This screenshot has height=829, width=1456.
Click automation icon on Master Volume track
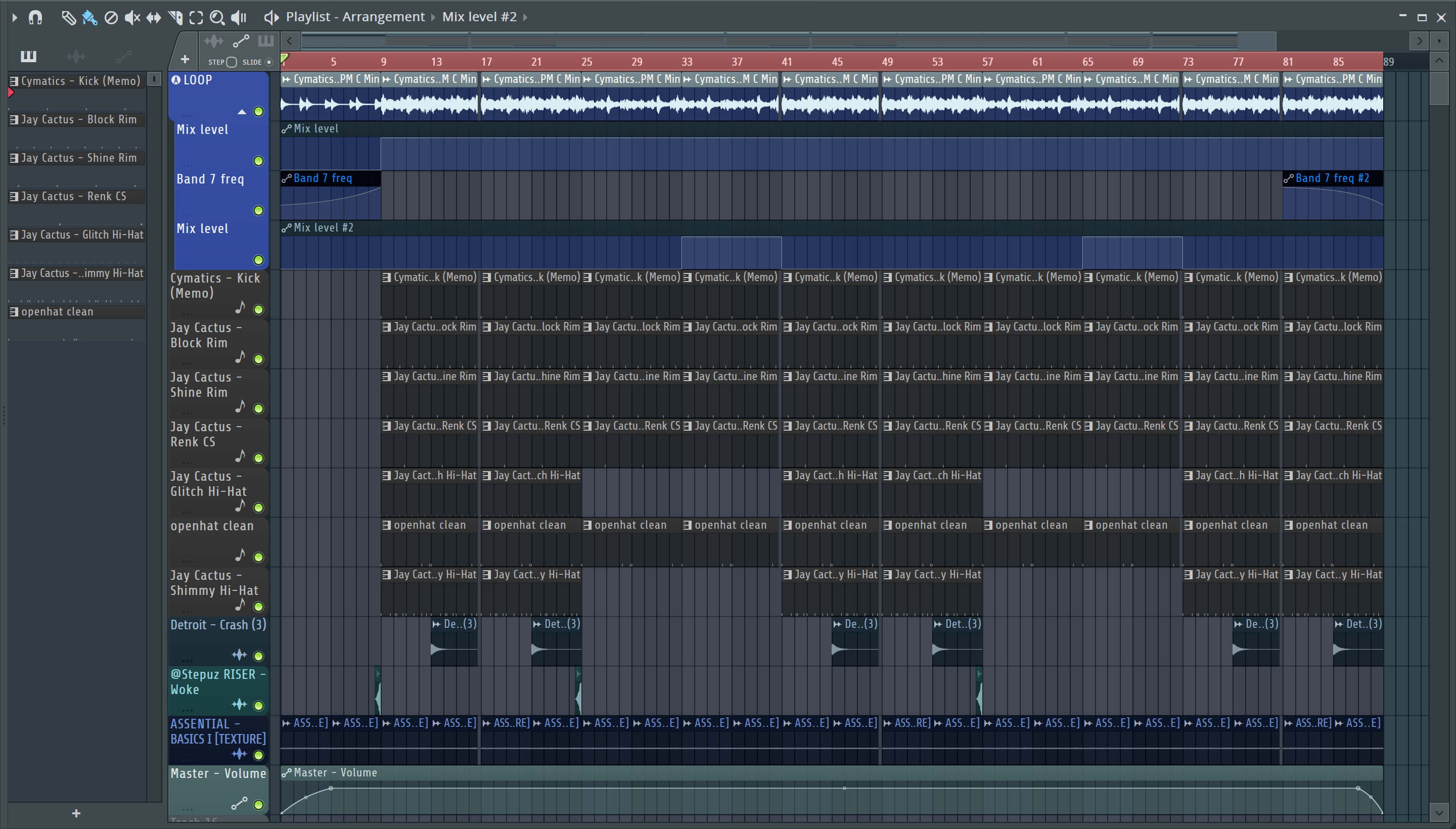[x=239, y=803]
